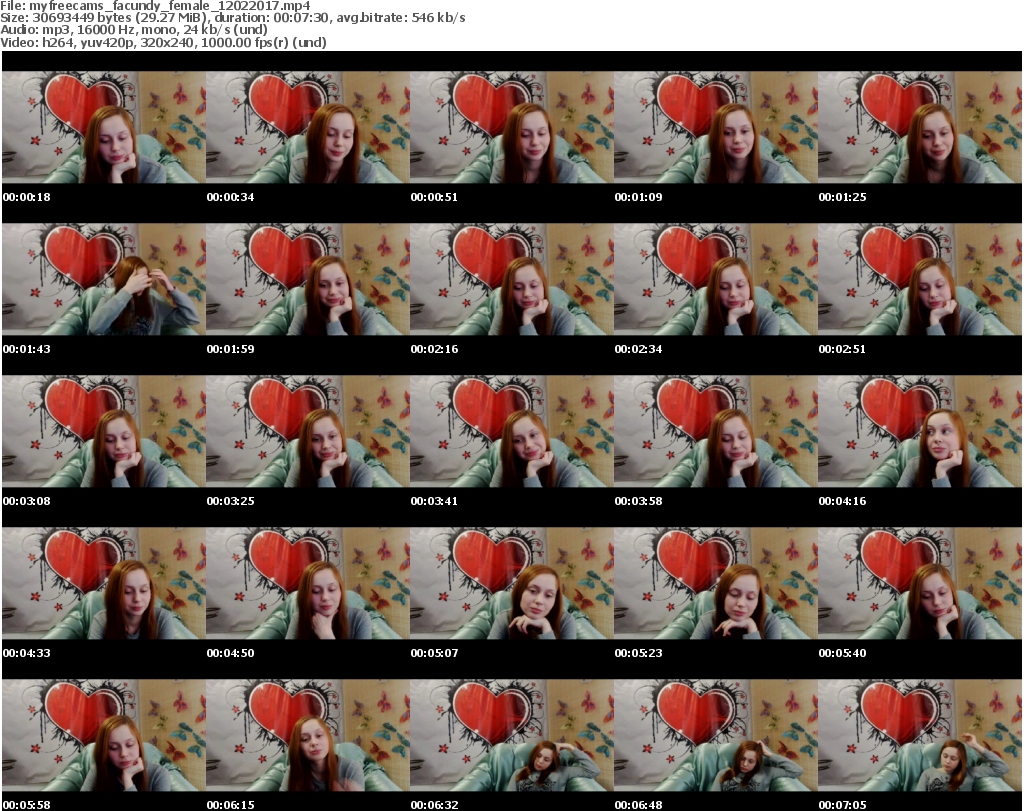Select the thumbnail labeled 00:05:07
This screenshot has height=811, width=1024.
point(511,583)
